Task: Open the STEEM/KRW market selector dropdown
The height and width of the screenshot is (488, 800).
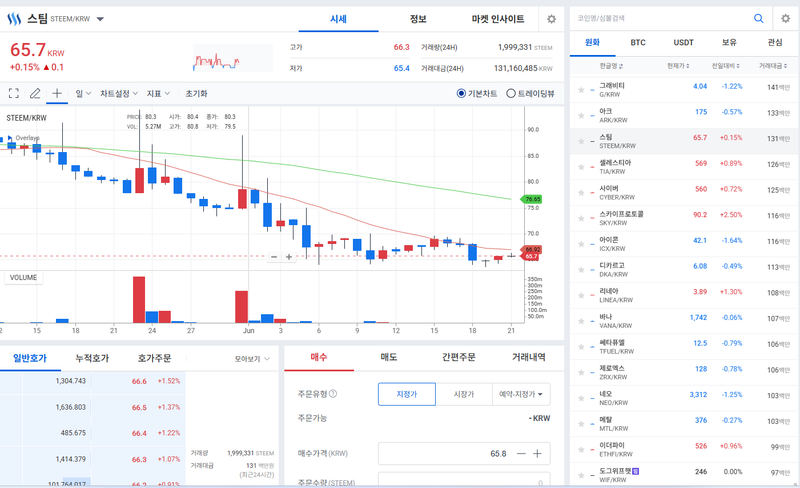Action: (100, 19)
